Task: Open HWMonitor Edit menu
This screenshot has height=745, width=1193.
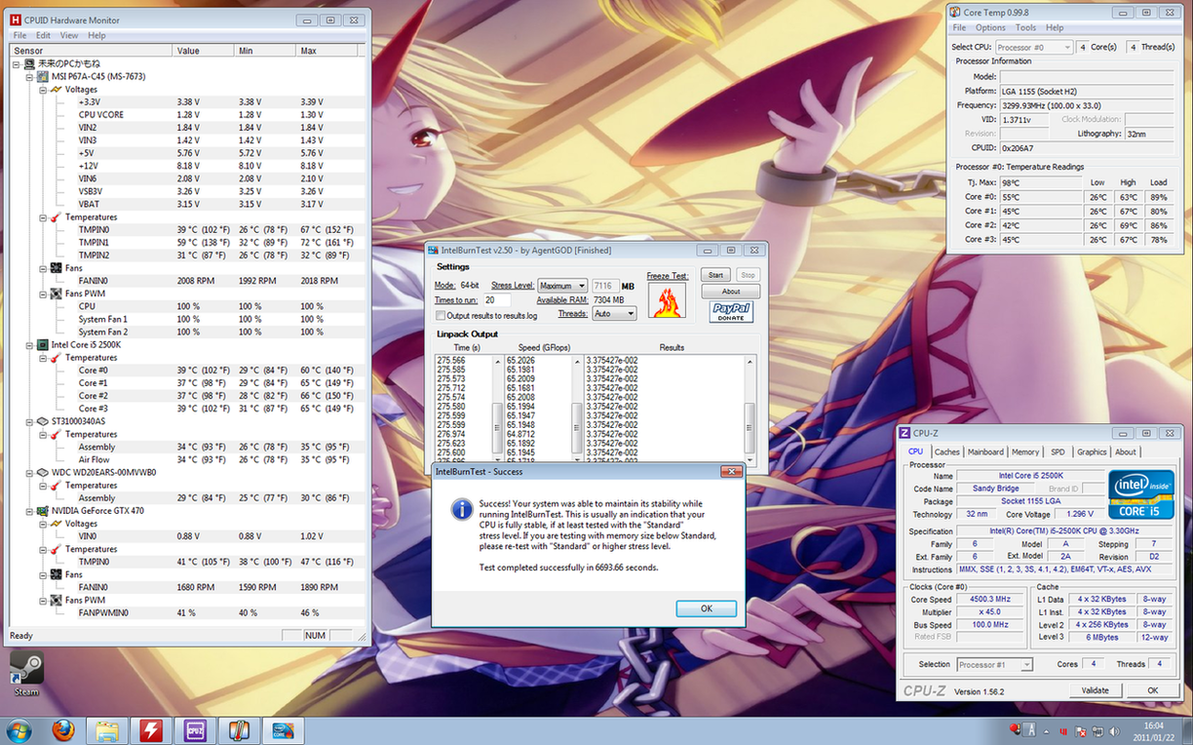Action: coord(43,35)
